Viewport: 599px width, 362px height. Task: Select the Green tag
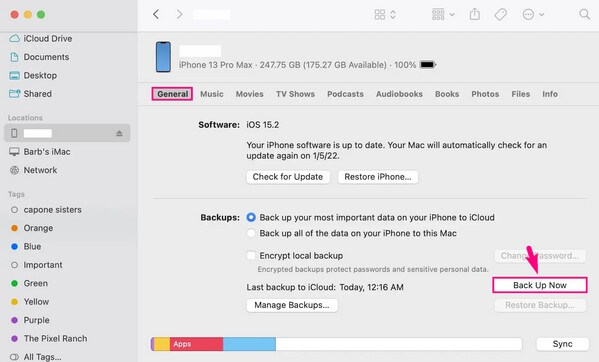pos(29,283)
